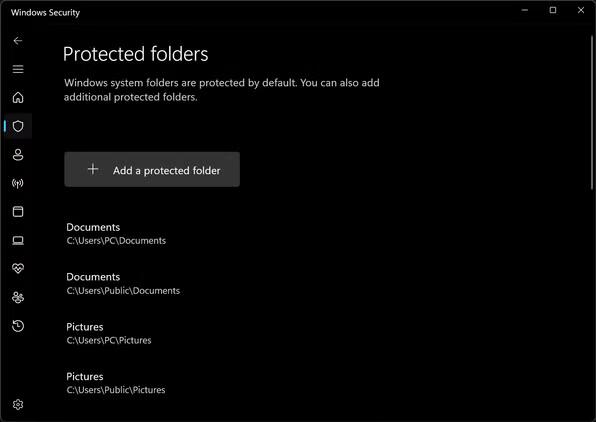Open Device security laptop icon
Screen dimensions: 596x422
(18, 240)
